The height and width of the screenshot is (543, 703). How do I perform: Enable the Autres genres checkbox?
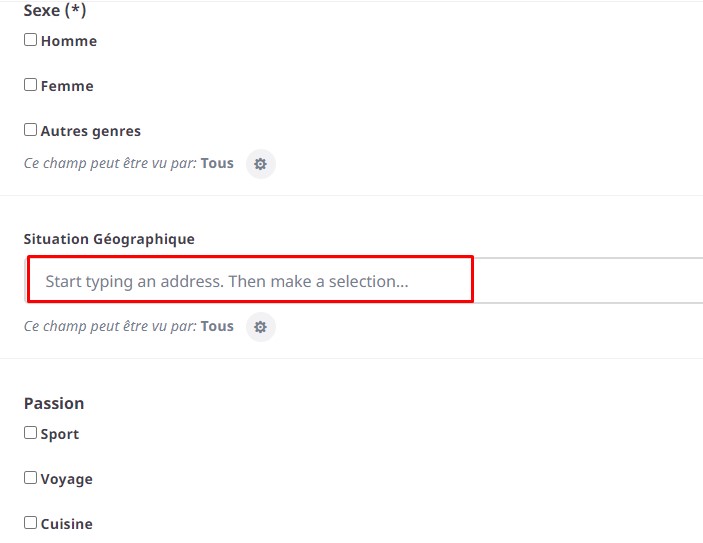[31, 130]
